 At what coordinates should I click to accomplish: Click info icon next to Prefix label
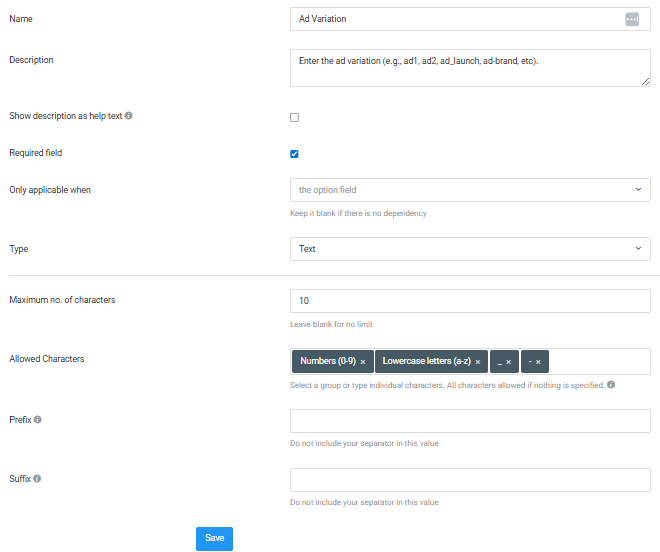click(37, 419)
